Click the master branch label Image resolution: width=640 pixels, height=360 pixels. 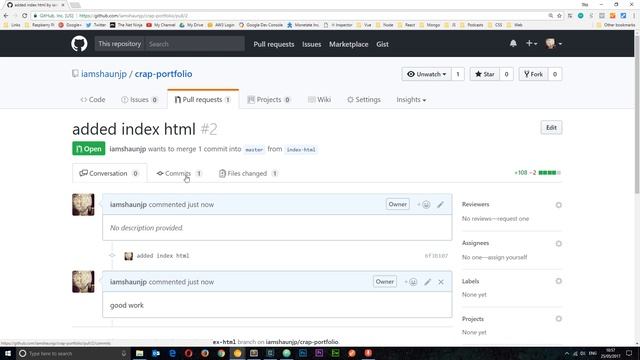point(254,149)
